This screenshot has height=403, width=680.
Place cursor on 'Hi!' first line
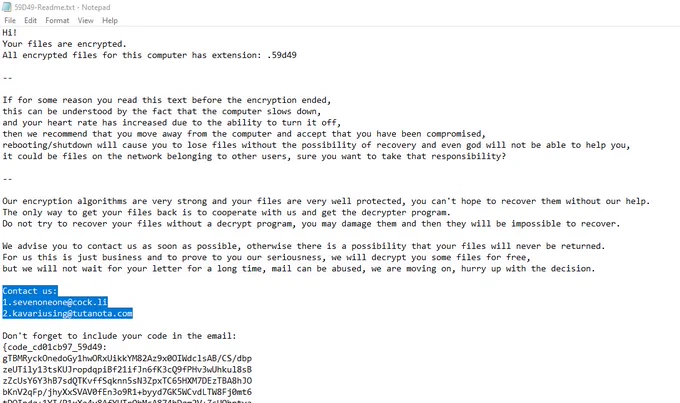10,33
